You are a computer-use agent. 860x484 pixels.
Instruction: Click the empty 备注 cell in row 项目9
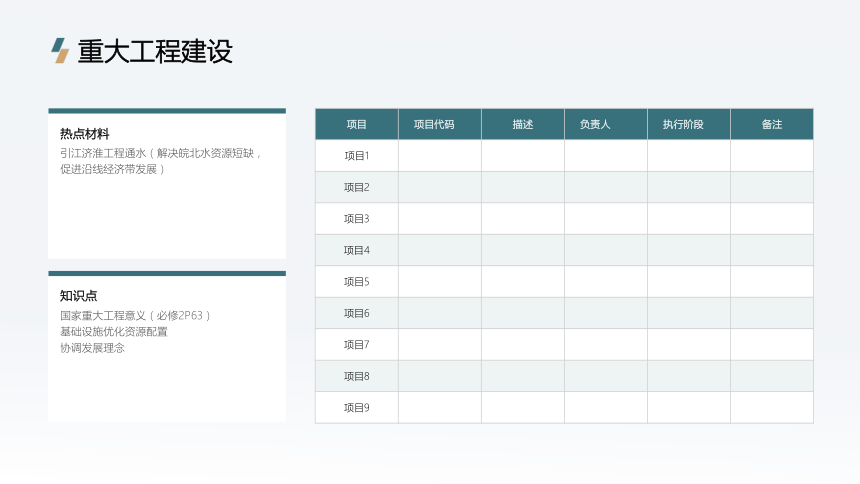(x=772, y=408)
